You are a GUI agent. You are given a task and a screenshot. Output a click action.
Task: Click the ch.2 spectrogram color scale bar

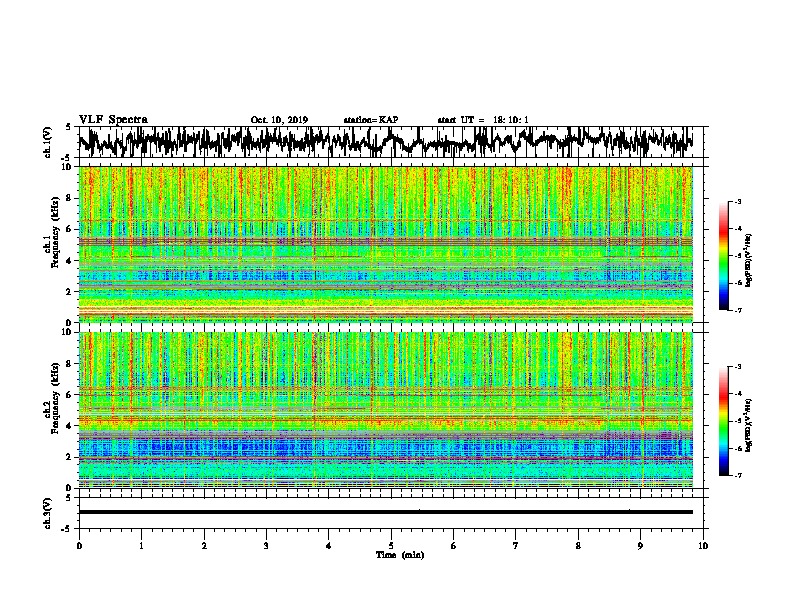(723, 421)
